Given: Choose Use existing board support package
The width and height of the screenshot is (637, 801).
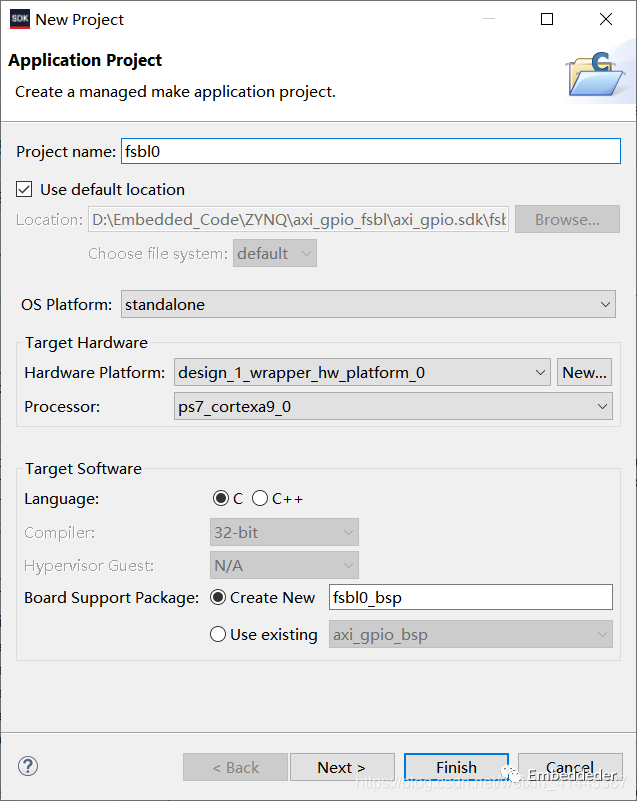Looking at the screenshot, I should coord(218,634).
